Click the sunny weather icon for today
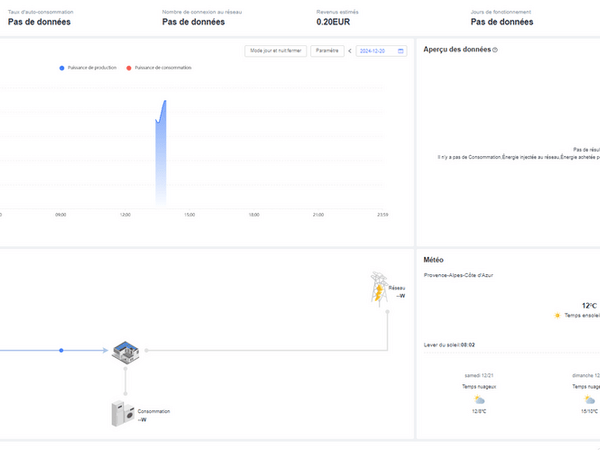Screen dimensions: 600x450 [x=557, y=315]
